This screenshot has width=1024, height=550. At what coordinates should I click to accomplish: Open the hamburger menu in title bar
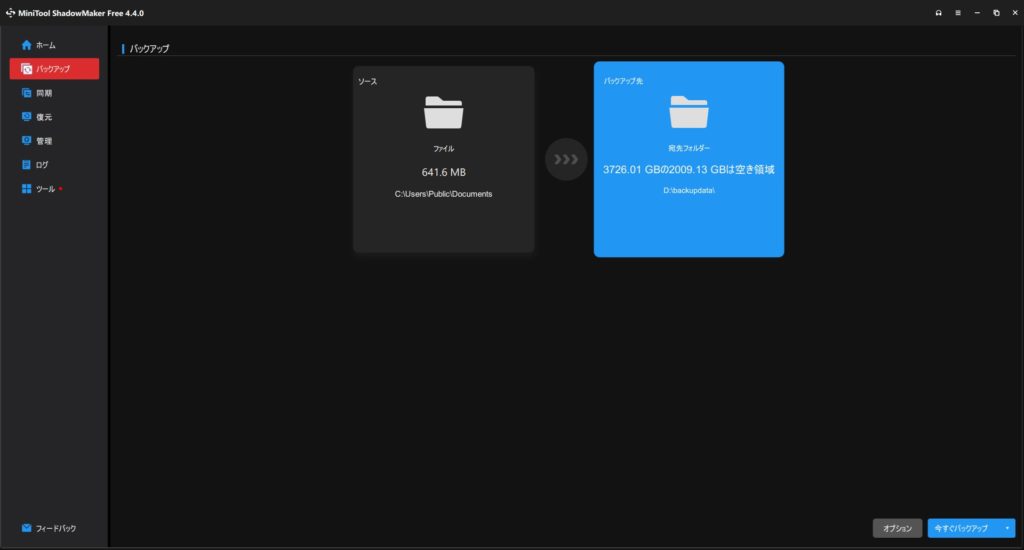tap(957, 13)
